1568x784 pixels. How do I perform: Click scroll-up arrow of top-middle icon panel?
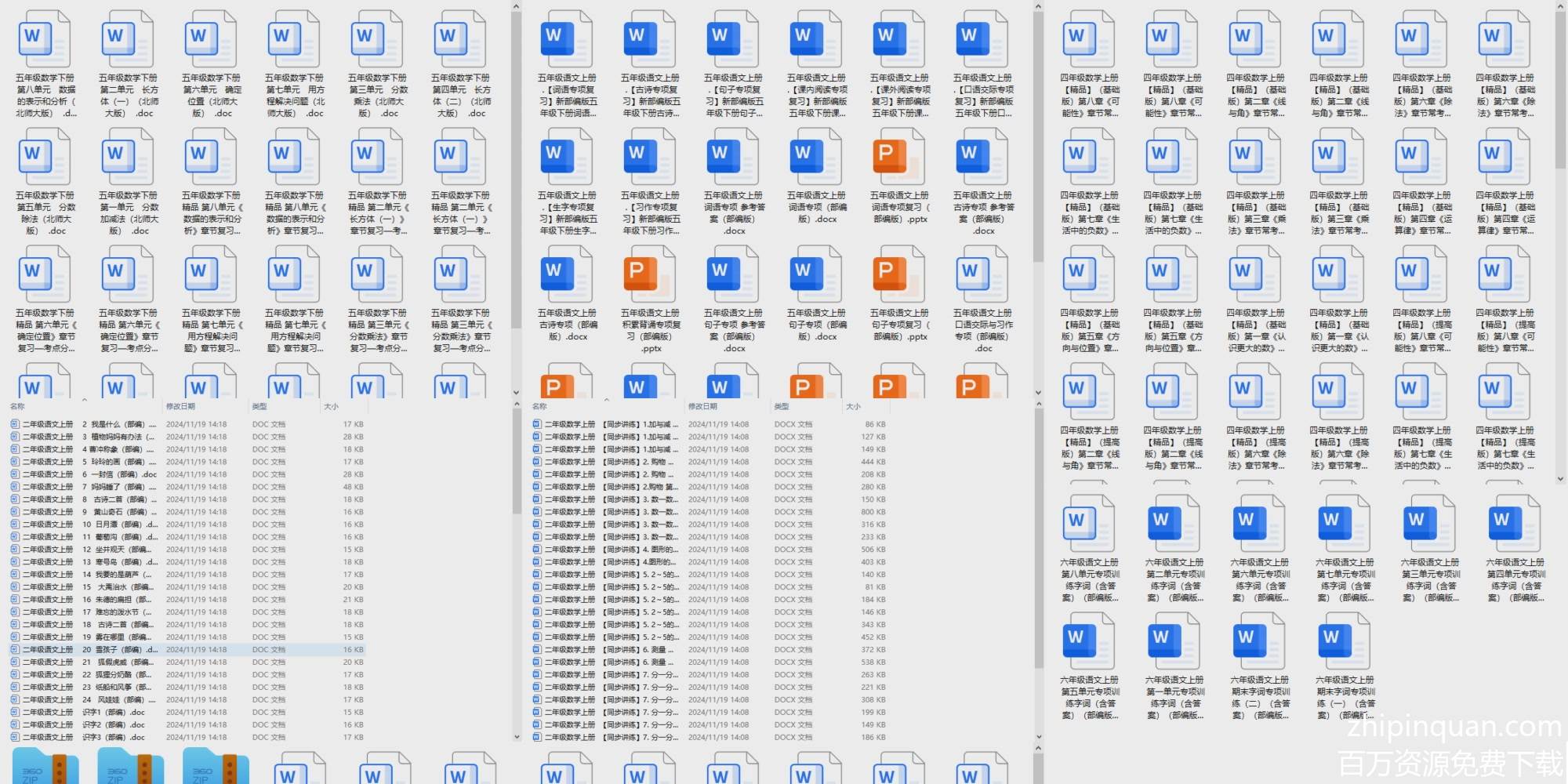point(1038,7)
